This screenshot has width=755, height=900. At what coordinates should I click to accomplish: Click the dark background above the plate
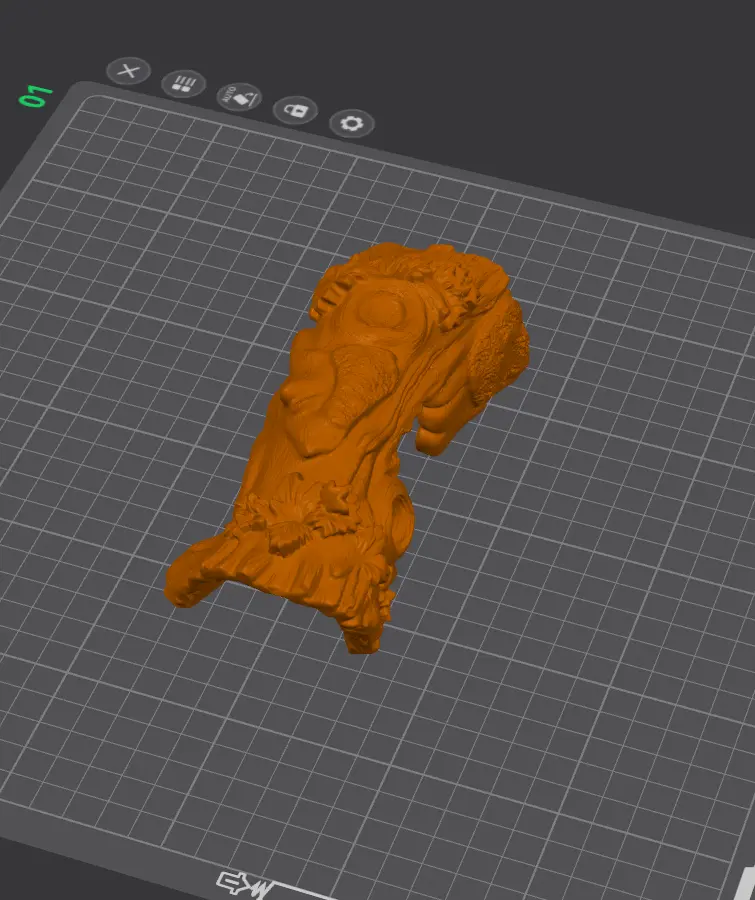[x=517, y=69]
